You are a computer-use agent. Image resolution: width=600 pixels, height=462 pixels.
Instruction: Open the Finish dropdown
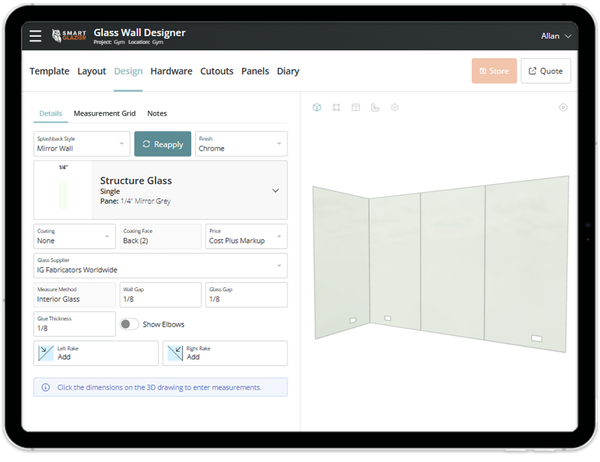[241, 144]
